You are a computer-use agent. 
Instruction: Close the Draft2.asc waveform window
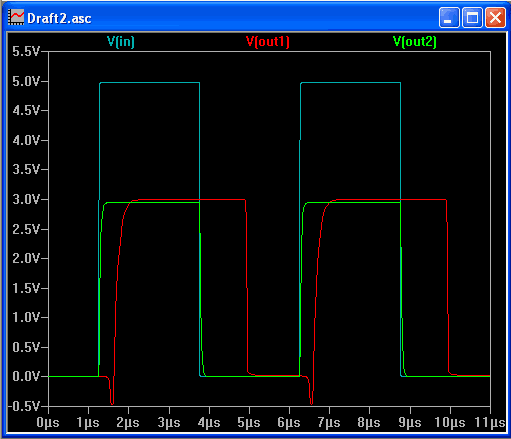click(495, 17)
